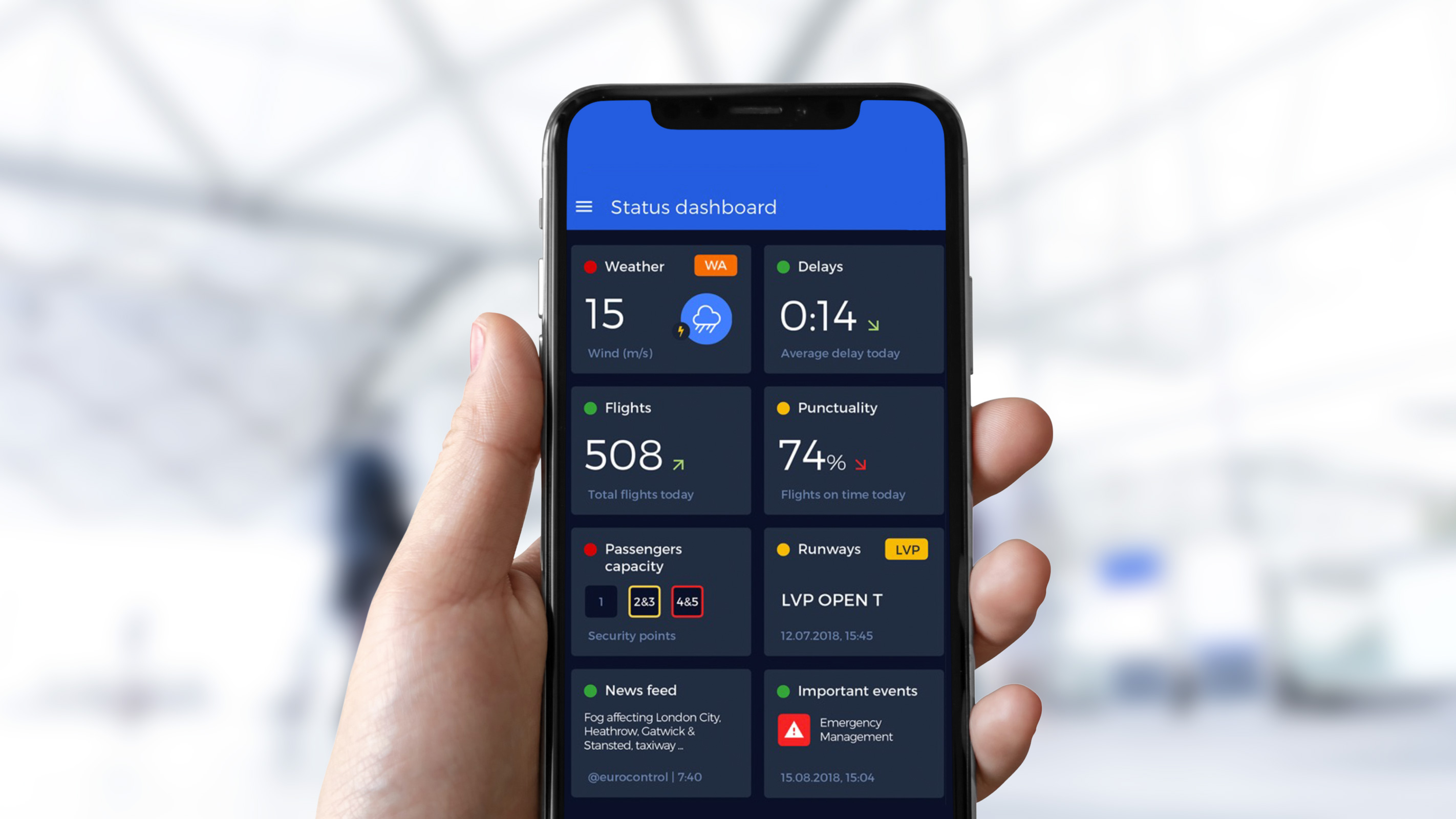The width and height of the screenshot is (1456, 819).
Task: Click the WA weather alert badge
Action: pos(716,265)
